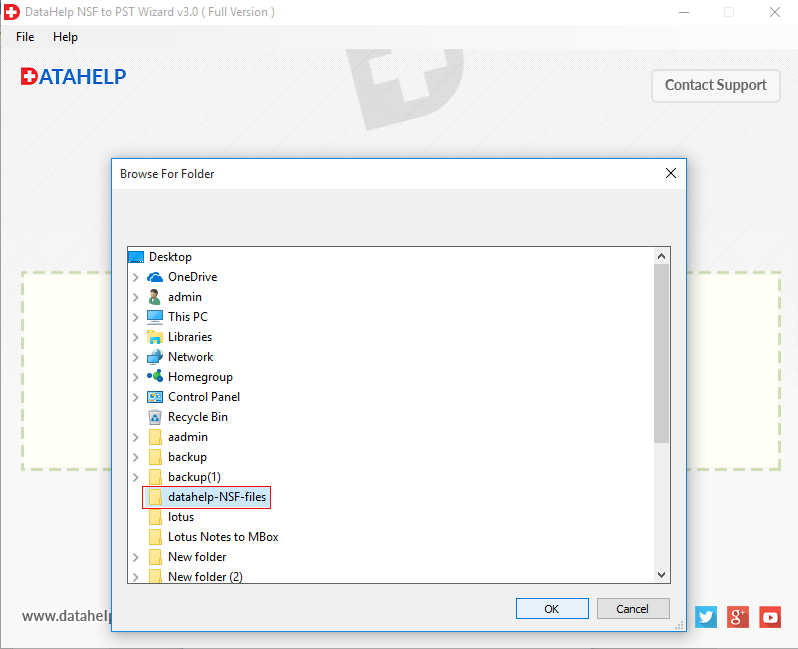Expand the This PC node
Viewport: 798px width, 649px height.
[136, 317]
